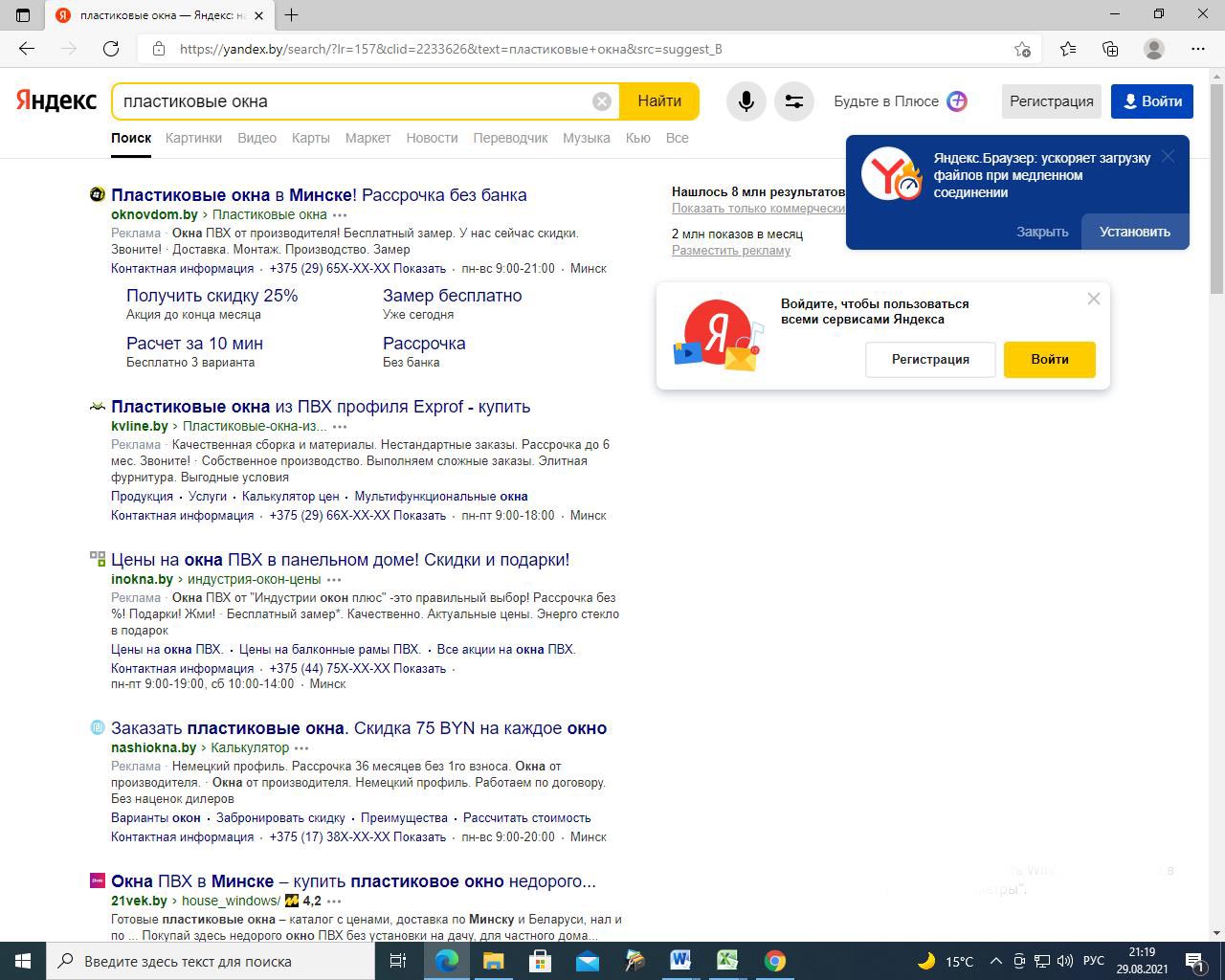Viewport: 1225px width, 980px height.
Task: Click the page vertical scrollbar
Action: [x=1216, y=479]
